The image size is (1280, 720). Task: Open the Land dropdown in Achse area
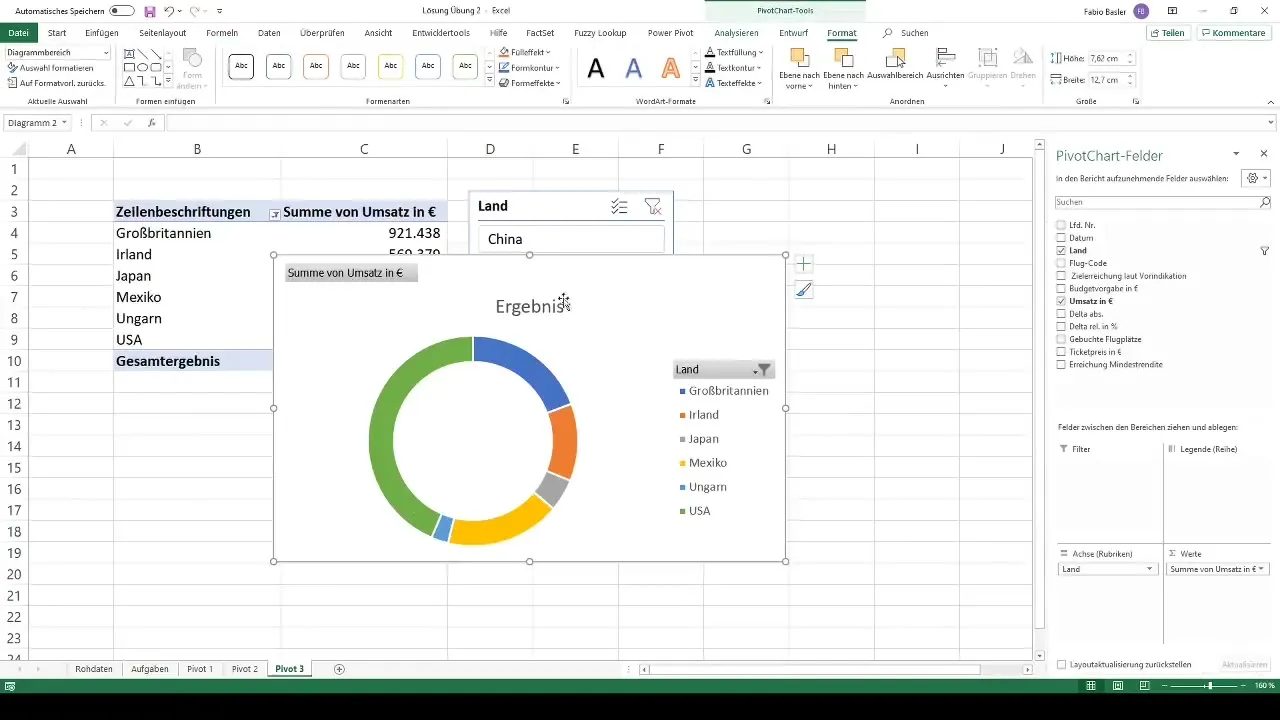click(1148, 569)
